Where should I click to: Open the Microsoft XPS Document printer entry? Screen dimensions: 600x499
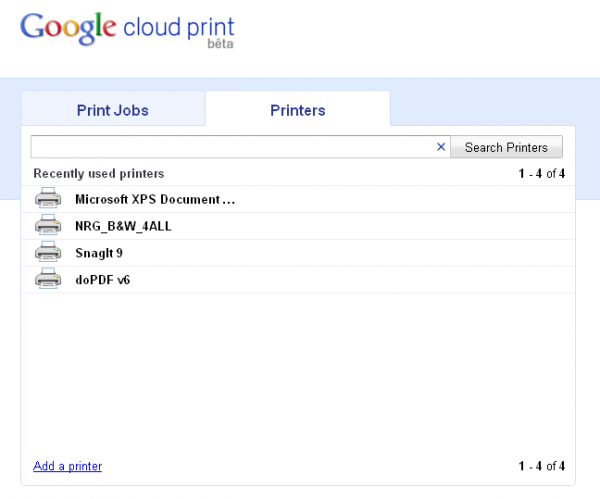pos(155,199)
